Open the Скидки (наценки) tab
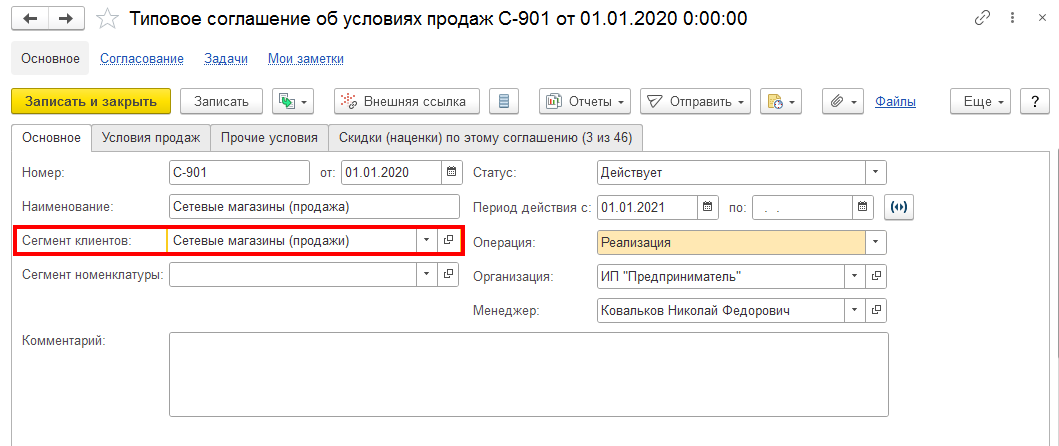The width and height of the screenshot is (1059, 446). [486, 137]
